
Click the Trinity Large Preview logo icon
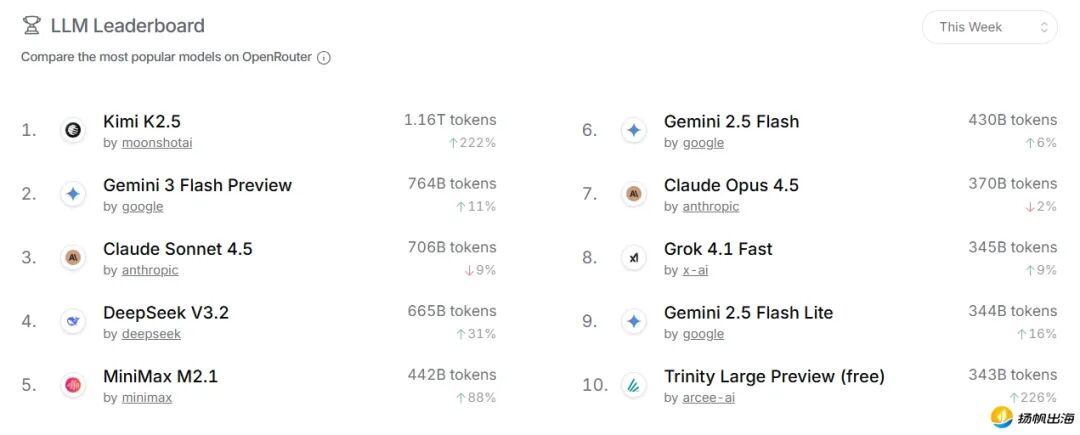tap(633, 385)
